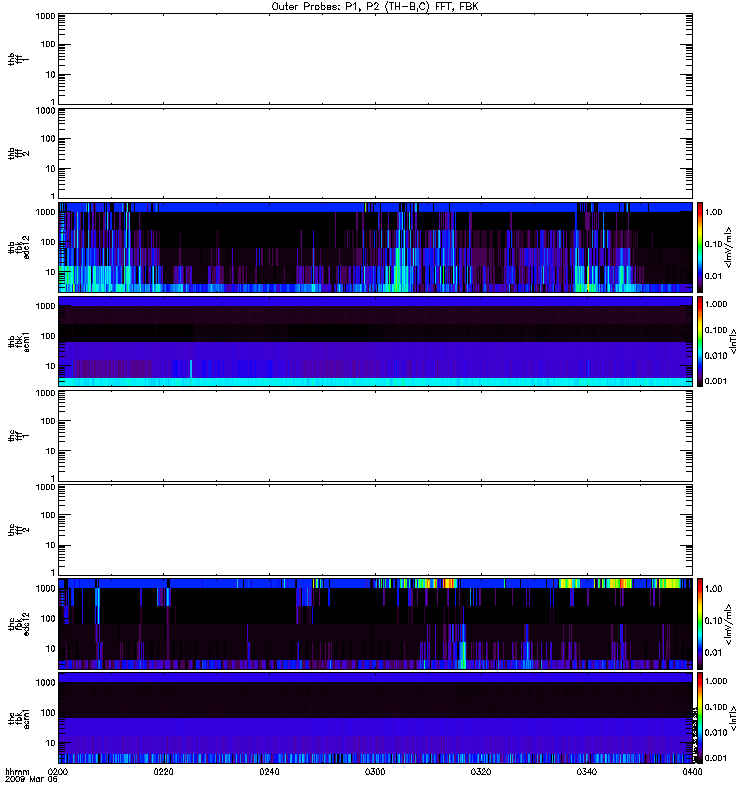Viewport: 750px width, 800px height.
Task: Click the "0200" time axis label
Action: click(x=57, y=772)
